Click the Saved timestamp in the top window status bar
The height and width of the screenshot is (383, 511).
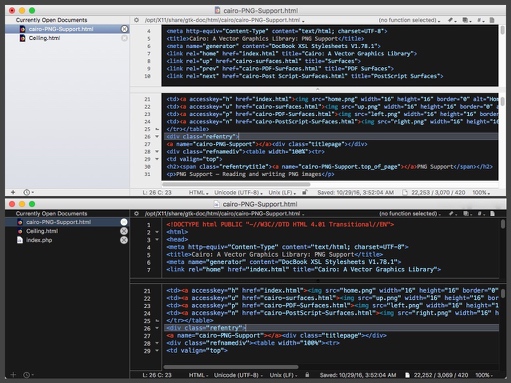pyautogui.click(x=355, y=192)
